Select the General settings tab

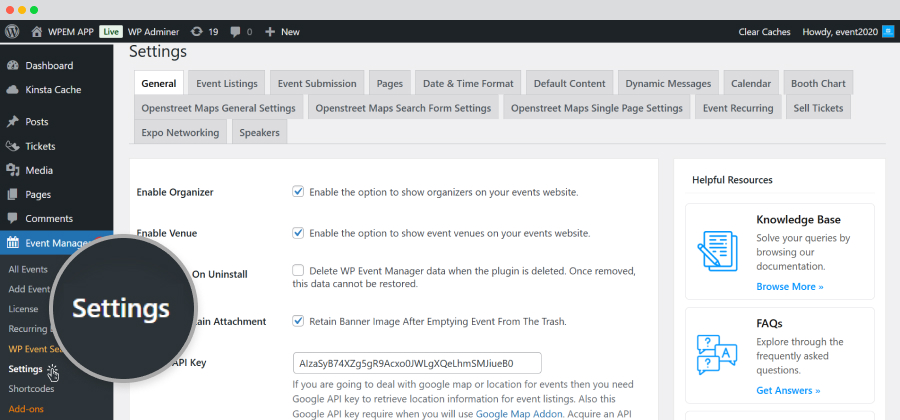[x=158, y=83]
